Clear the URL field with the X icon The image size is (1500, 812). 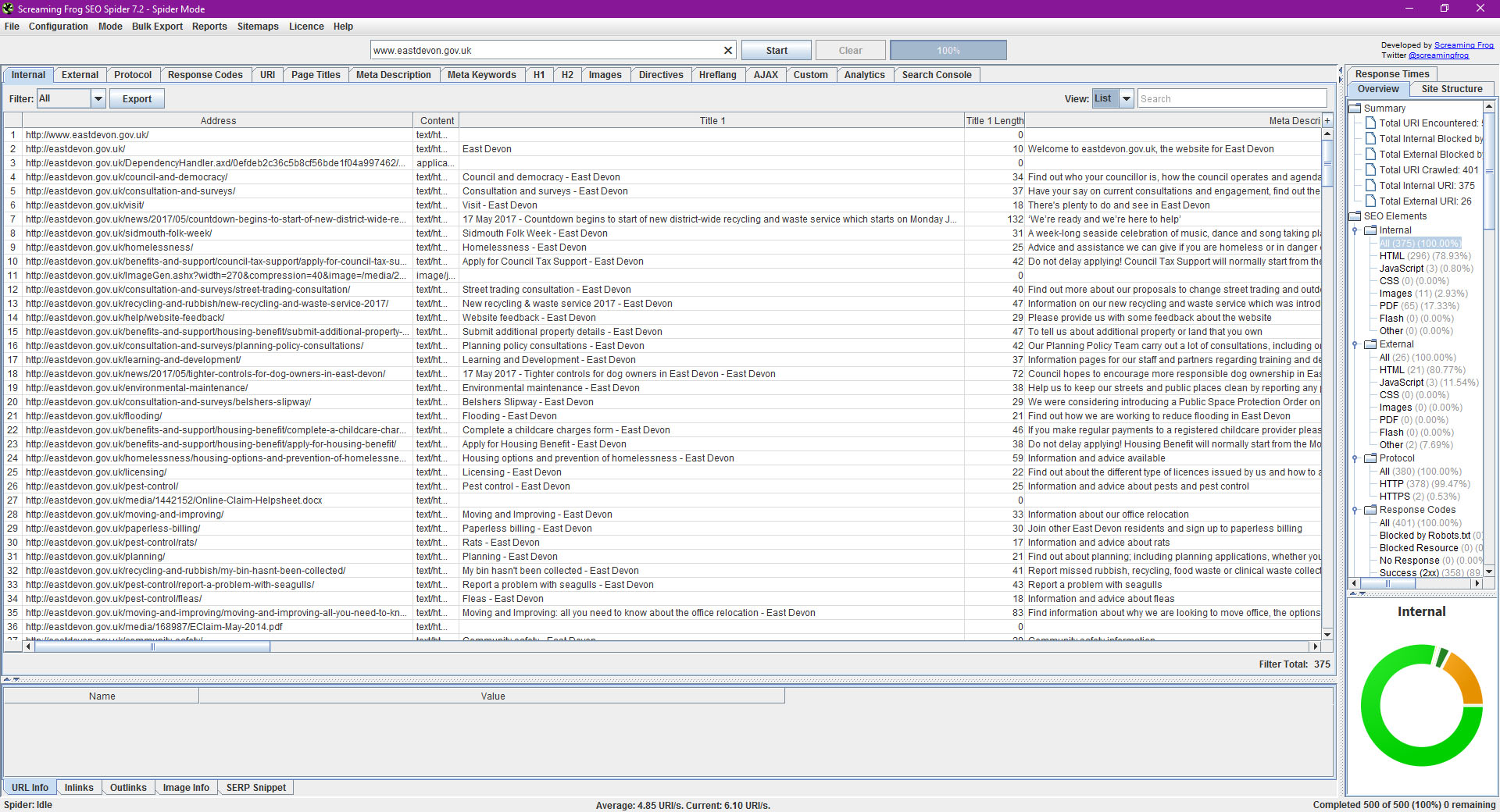point(728,51)
